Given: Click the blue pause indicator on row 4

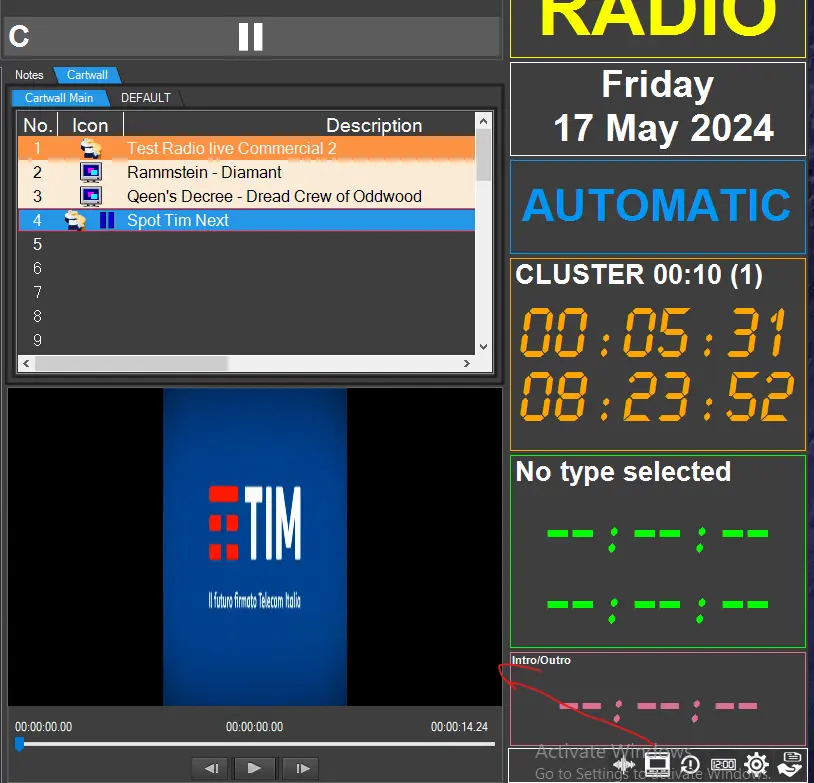Looking at the screenshot, I should point(106,220).
